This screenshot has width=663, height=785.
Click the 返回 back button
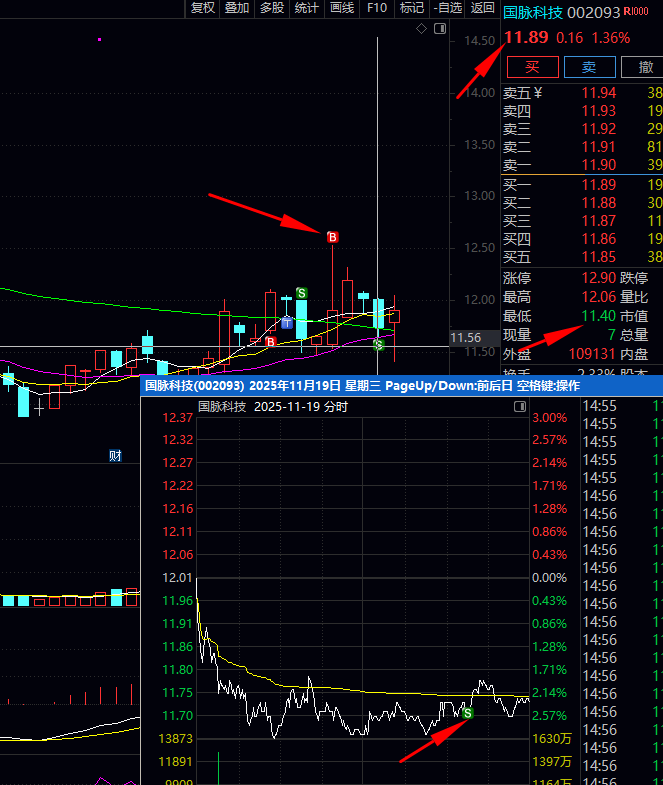coord(482,8)
